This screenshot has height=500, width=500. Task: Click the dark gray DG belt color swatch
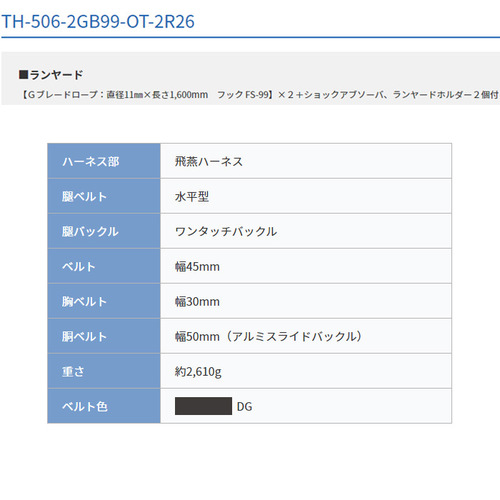point(203,406)
